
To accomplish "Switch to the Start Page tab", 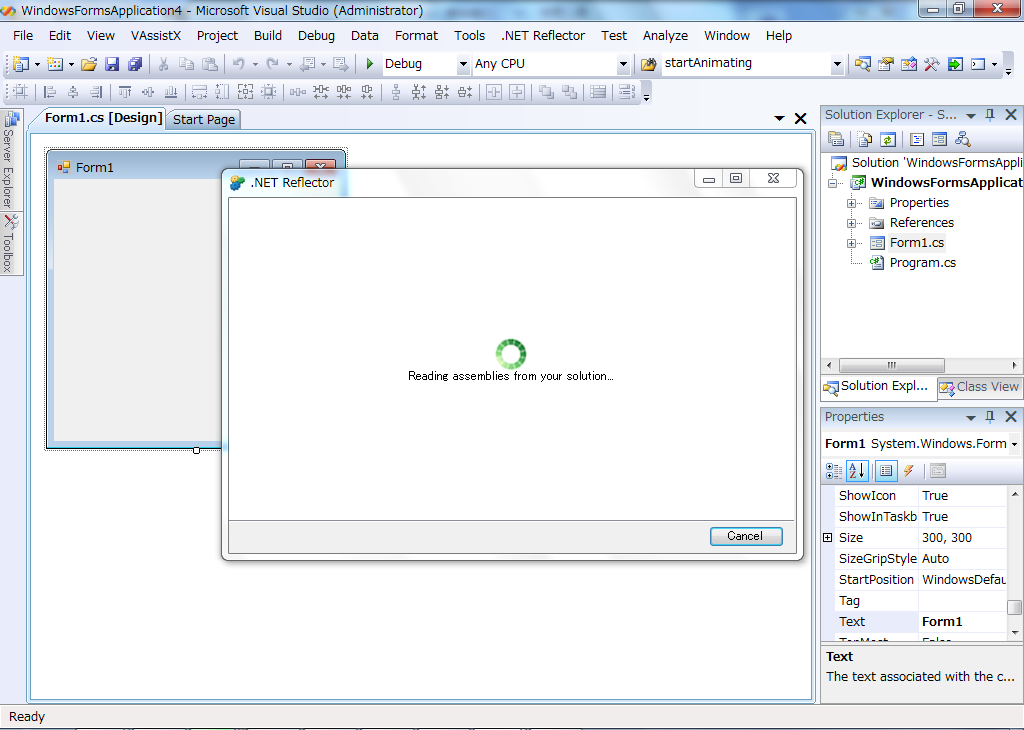I will click(x=203, y=119).
